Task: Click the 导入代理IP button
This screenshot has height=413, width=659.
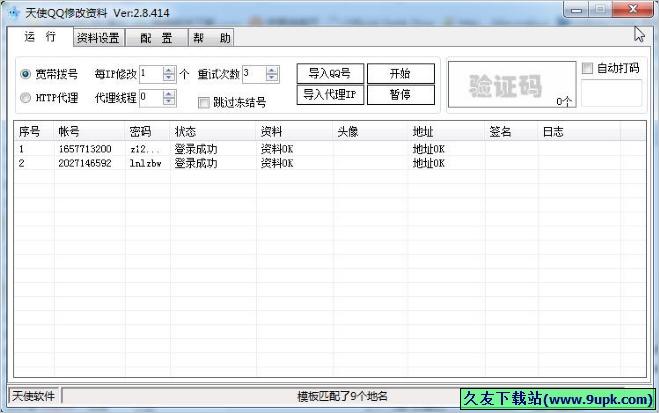Action: [x=330, y=95]
